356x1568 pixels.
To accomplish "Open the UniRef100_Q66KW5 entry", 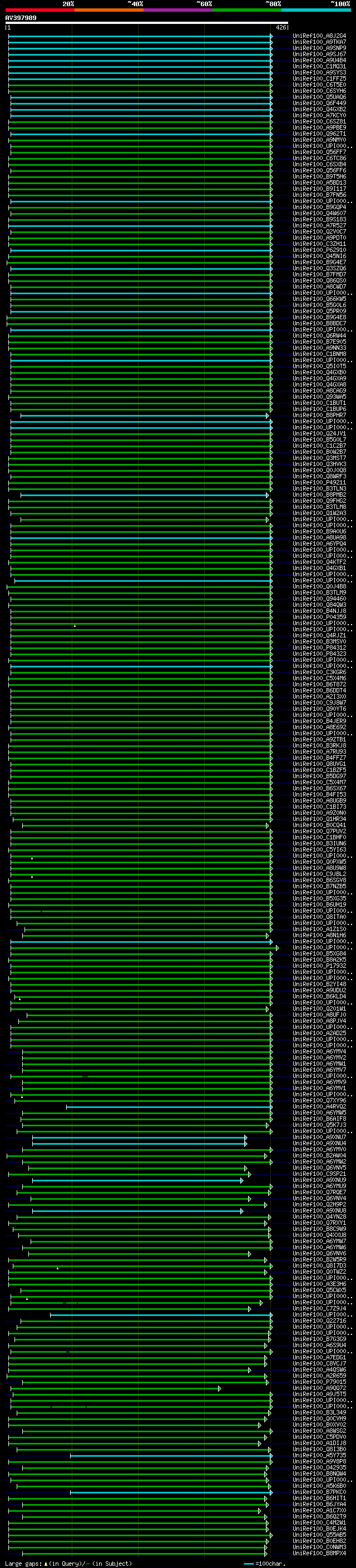I will (319, 299).
